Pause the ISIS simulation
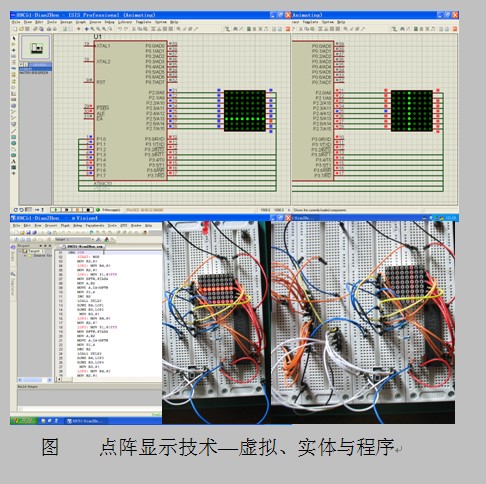486x484 pixels. (x=77, y=210)
